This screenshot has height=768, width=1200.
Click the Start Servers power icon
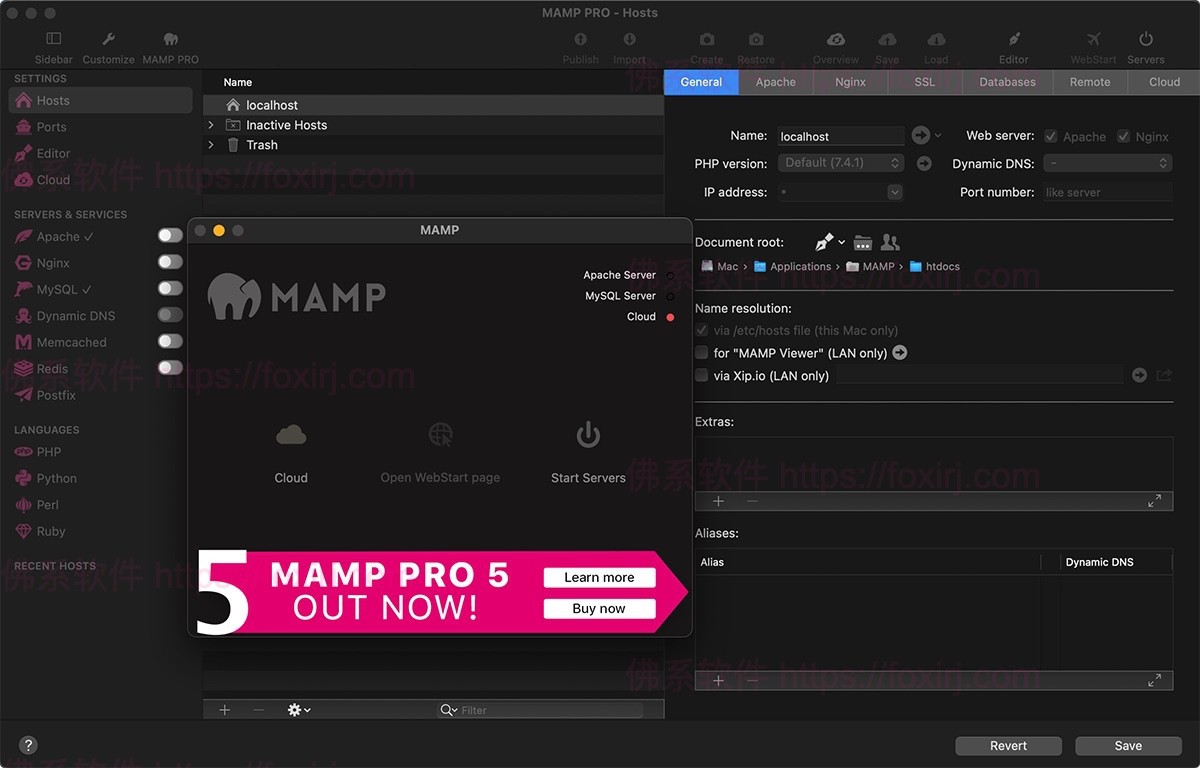pyautogui.click(x=588, y=435)
